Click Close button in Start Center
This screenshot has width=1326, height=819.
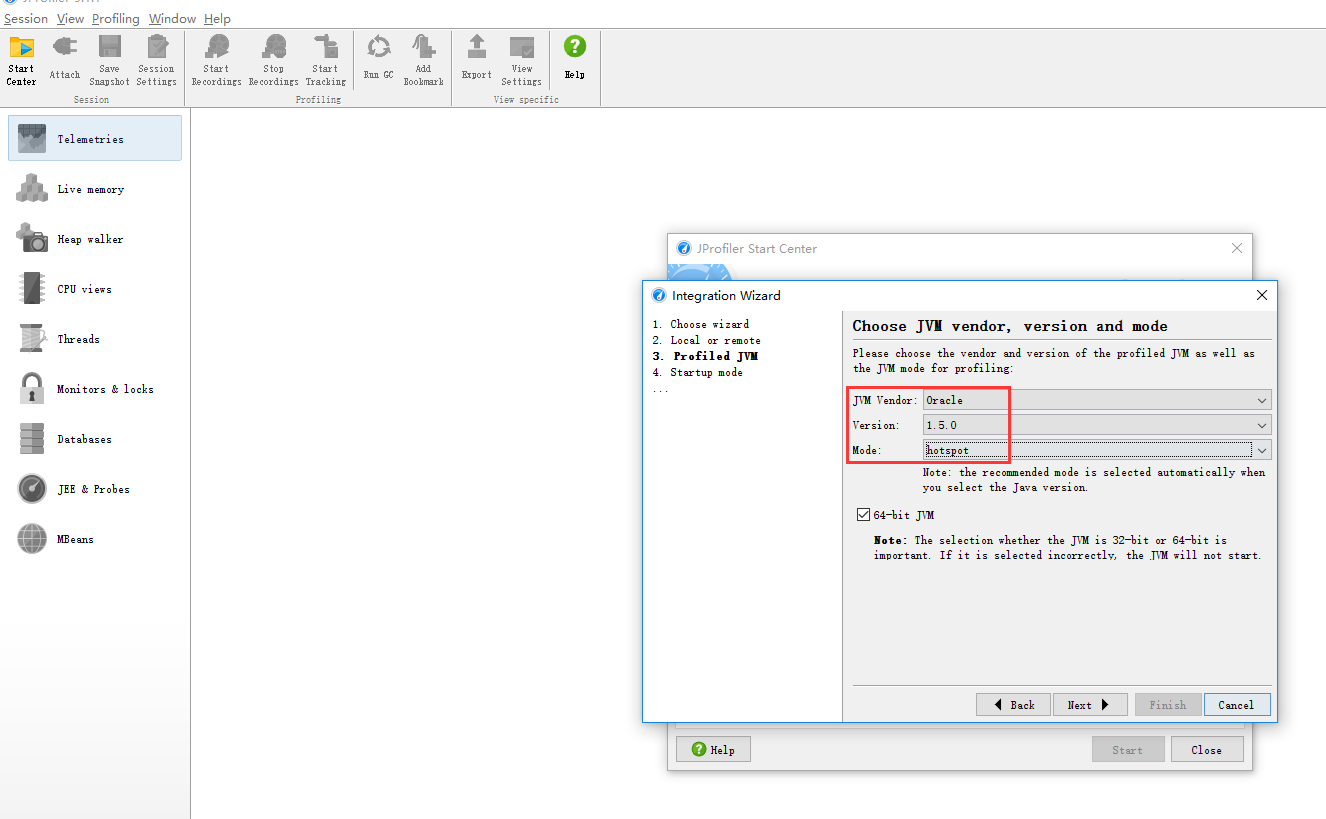tap(1206, 749)
